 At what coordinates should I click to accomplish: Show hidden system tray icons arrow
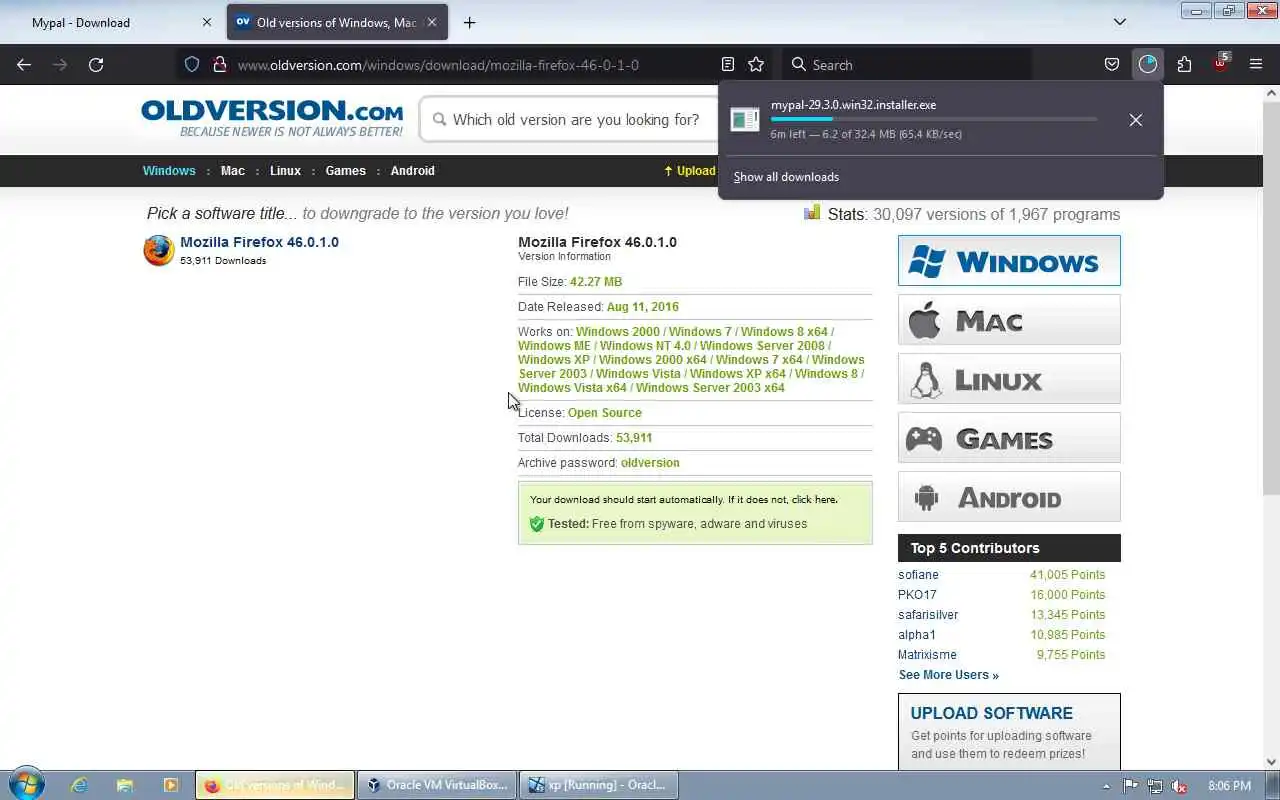[1106, 786]
